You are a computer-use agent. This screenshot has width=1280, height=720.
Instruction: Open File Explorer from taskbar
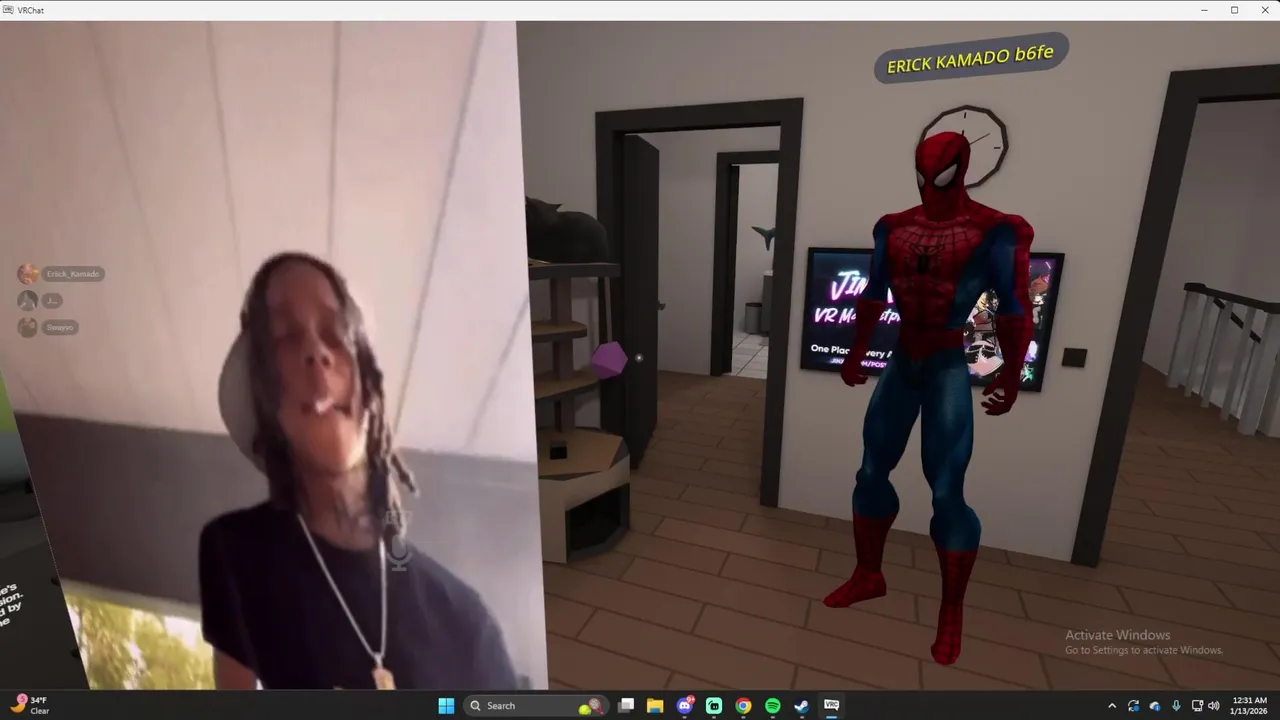(655, 705)
